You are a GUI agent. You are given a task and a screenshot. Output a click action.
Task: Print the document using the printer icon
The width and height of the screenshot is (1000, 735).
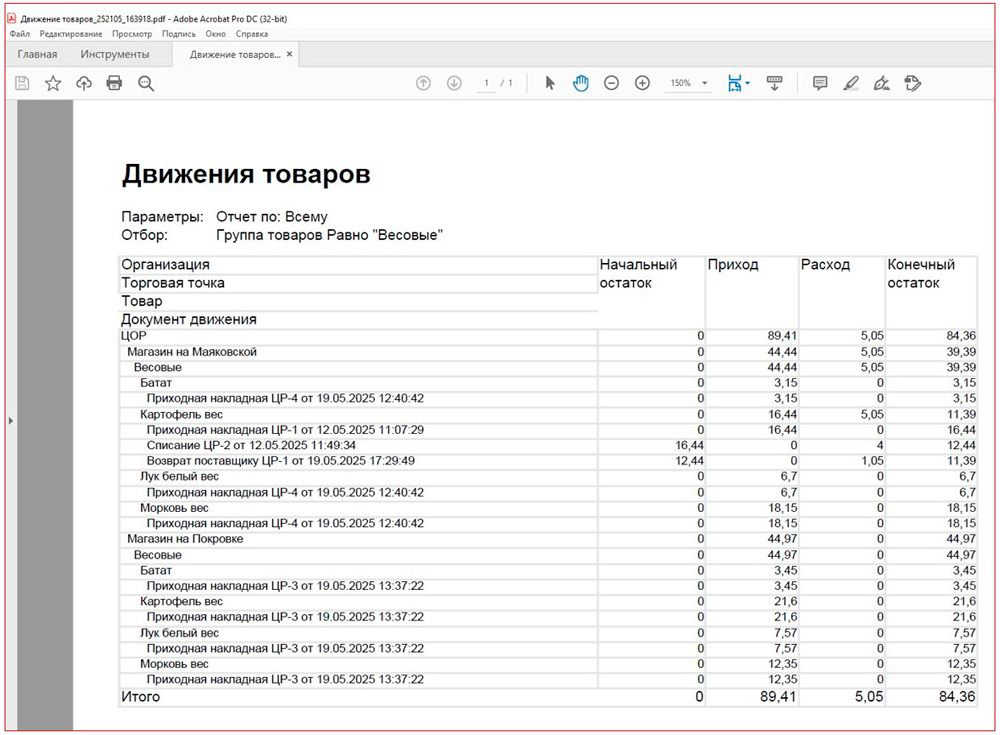tap(114, 83)
